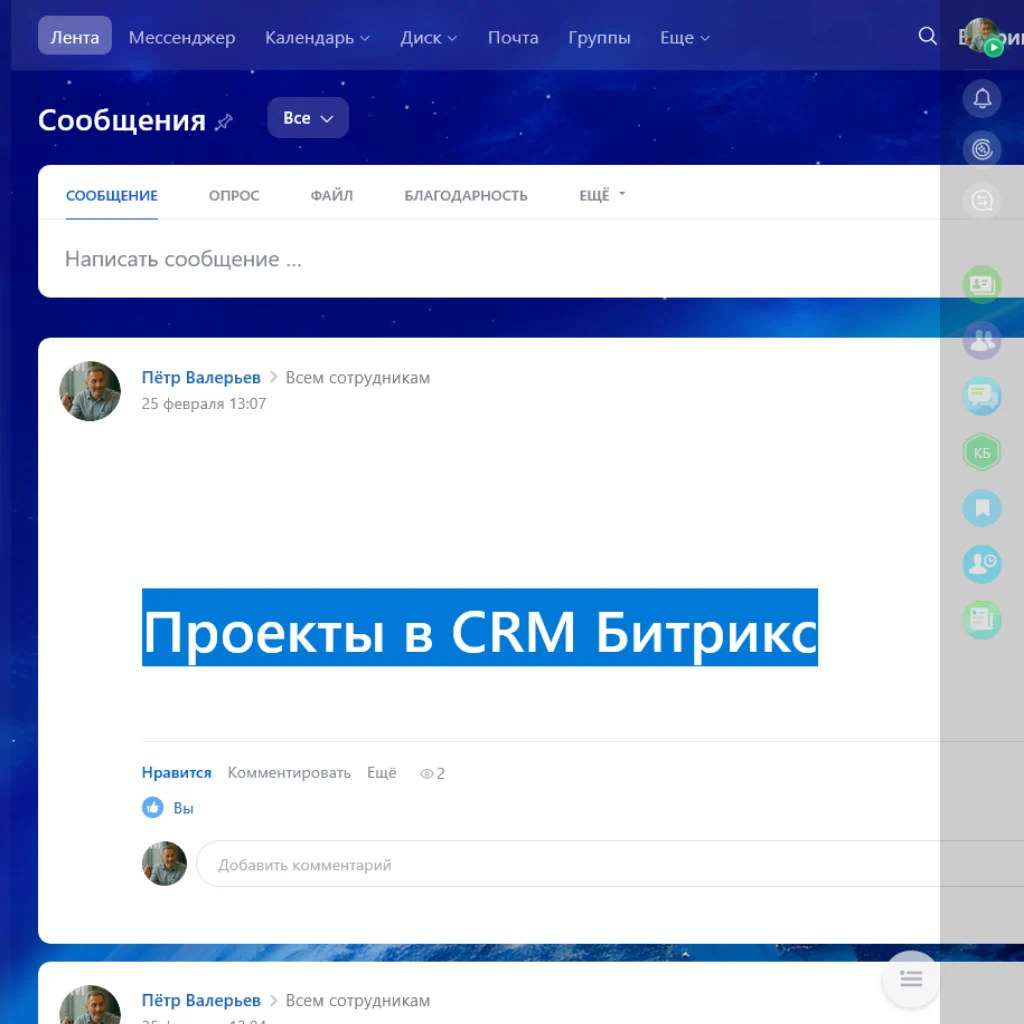
Task: Pin the Сообщения page with the pin icon
Action: coord(224,122)
